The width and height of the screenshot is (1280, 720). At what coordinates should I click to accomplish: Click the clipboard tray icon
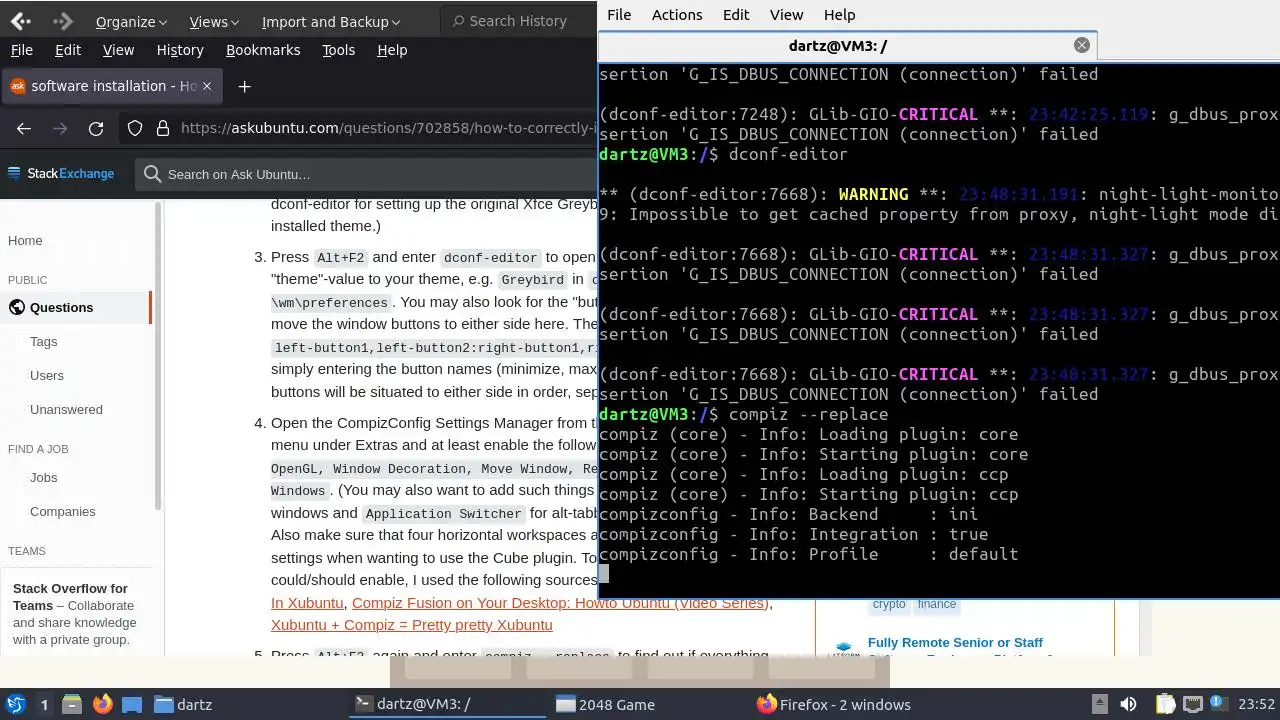(1166, 704)
